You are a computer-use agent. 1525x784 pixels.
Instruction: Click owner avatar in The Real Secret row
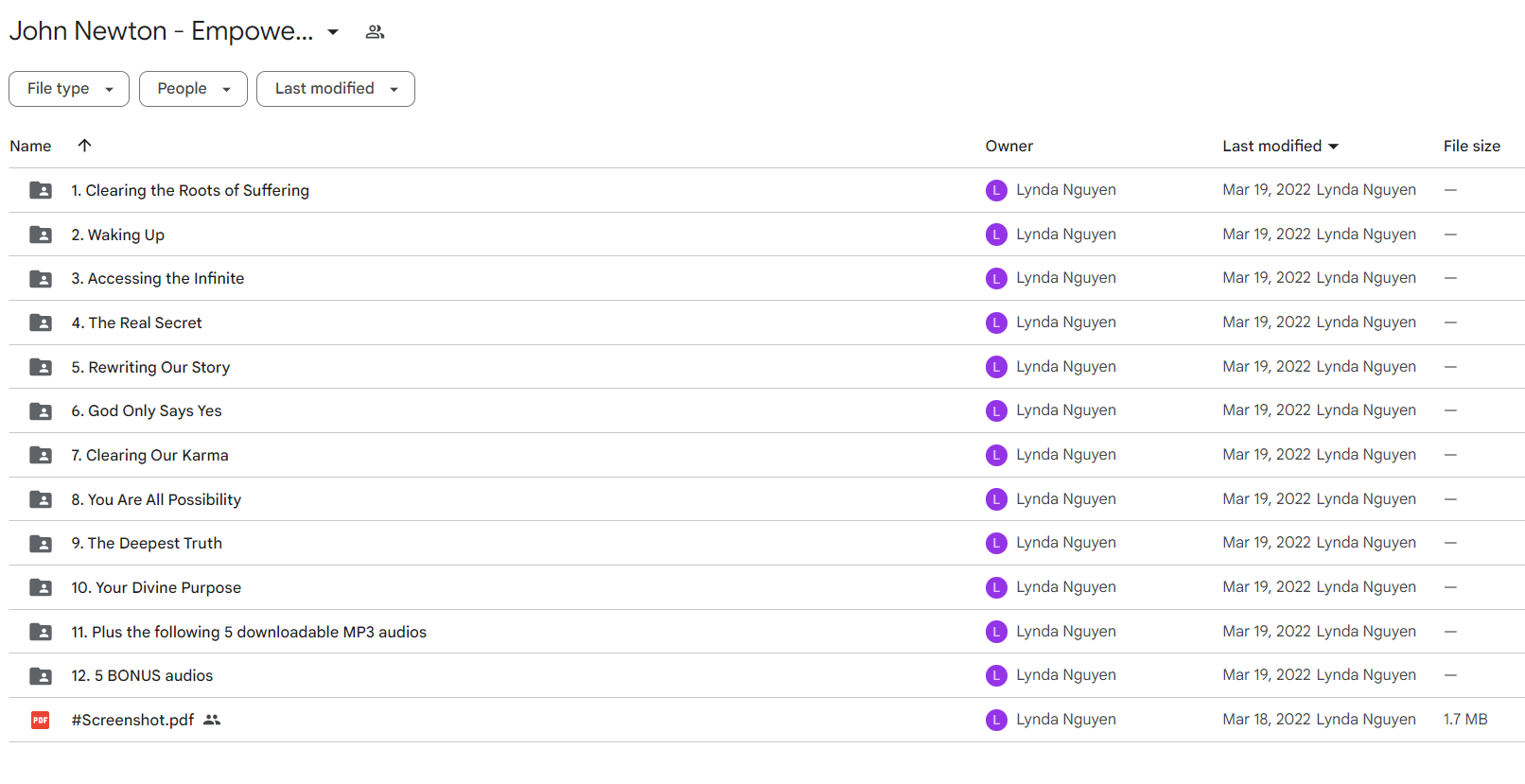(x=996, y=322)
